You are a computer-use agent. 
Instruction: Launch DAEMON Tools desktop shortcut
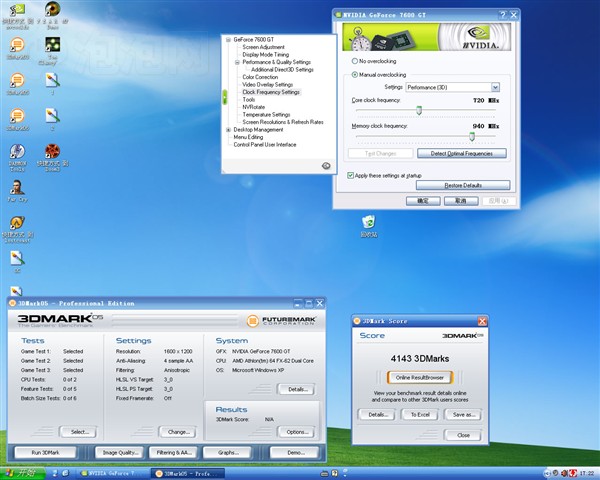click(x=17, y=152)
